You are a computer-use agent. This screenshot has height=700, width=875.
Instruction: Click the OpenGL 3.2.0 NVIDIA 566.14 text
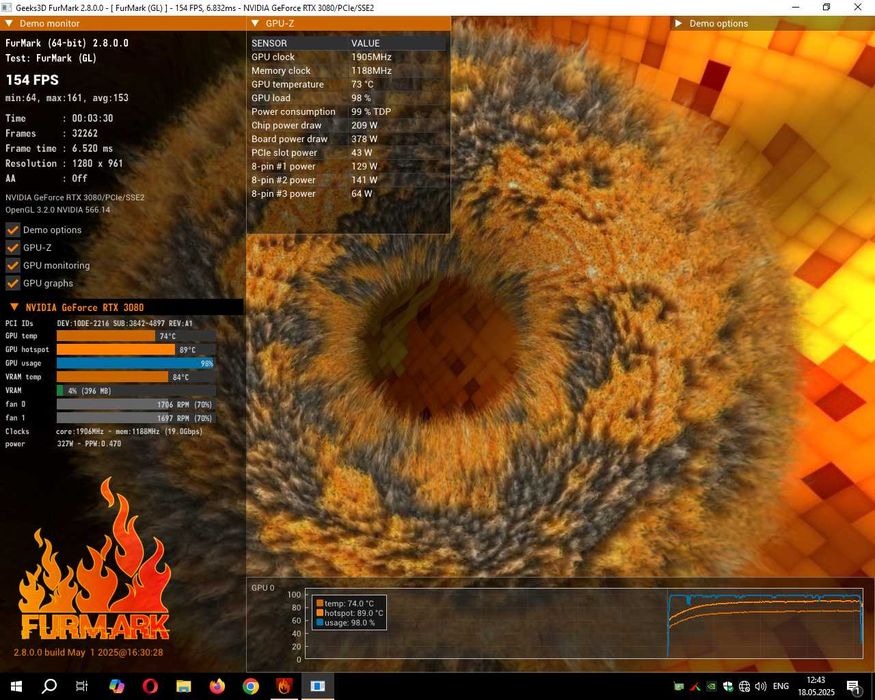click(58, 210)
